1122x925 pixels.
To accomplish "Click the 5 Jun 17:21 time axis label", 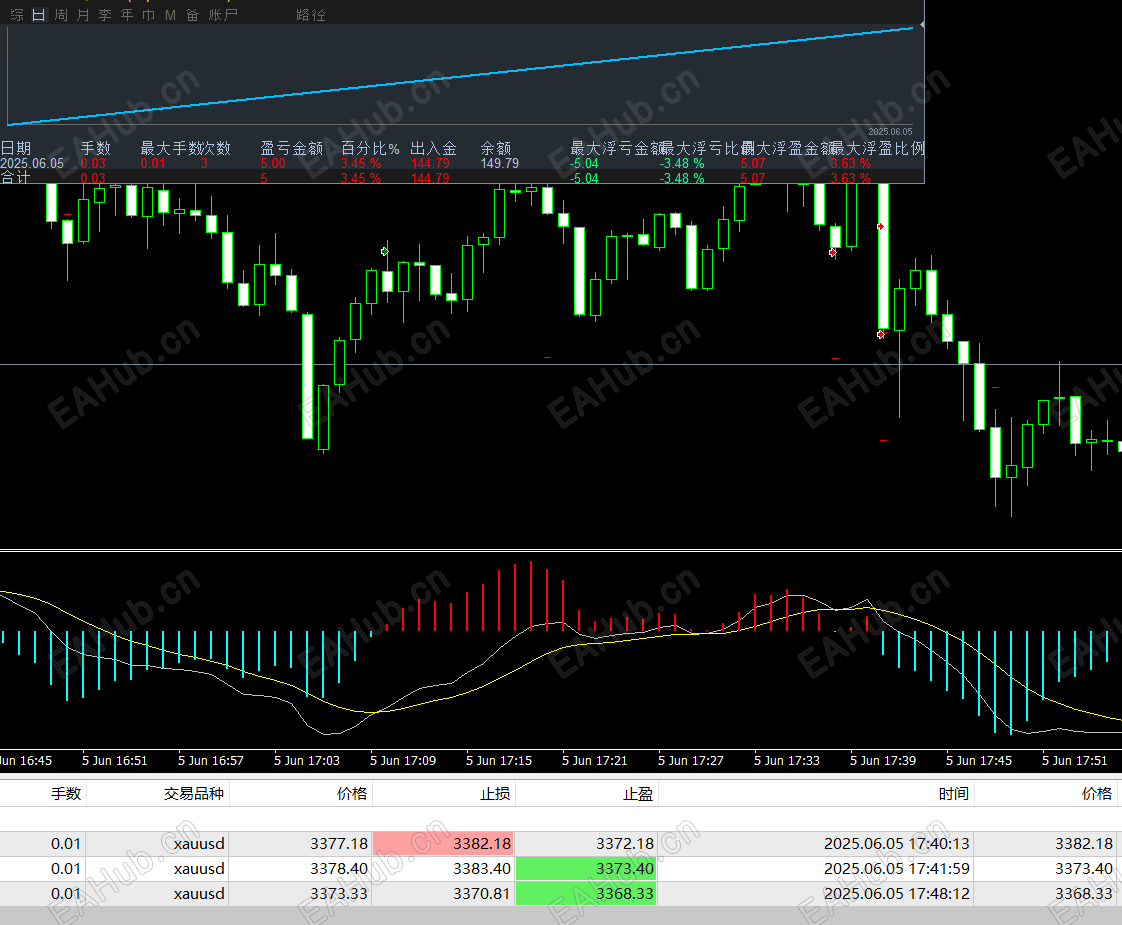I will point(595,760).
